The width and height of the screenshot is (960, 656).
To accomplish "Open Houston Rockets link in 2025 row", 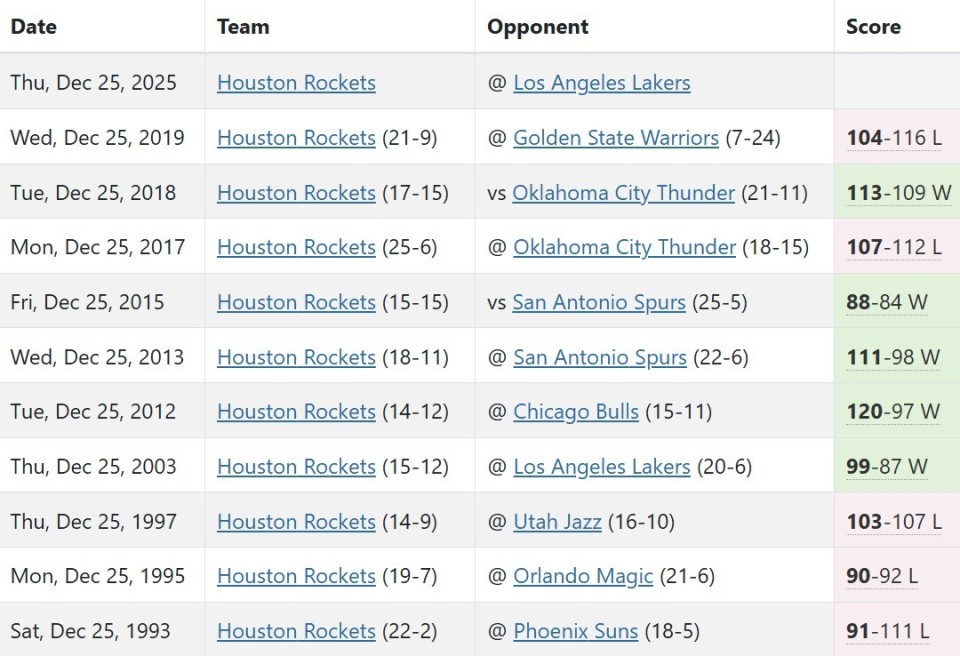I will point(296,83).
